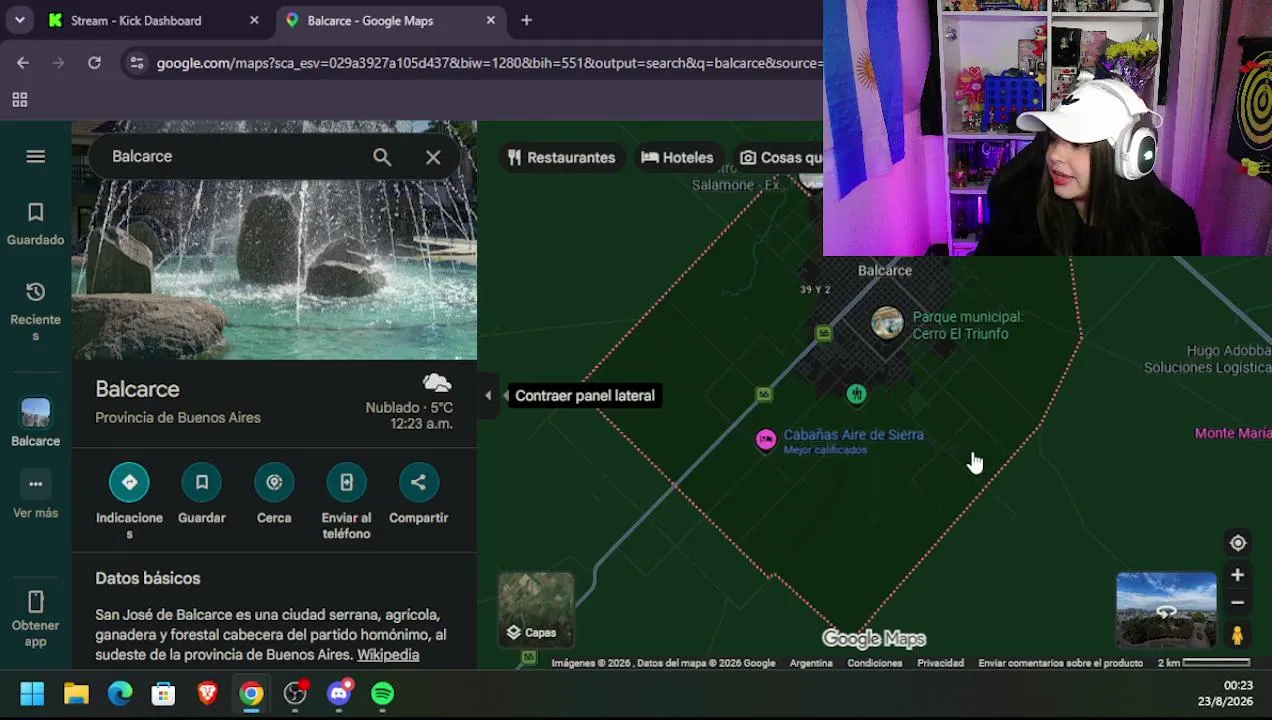The height and width of the screenshot is (720, 1272).
Task: Open the tab search dropdown arrow
Action: coord(19,20)
